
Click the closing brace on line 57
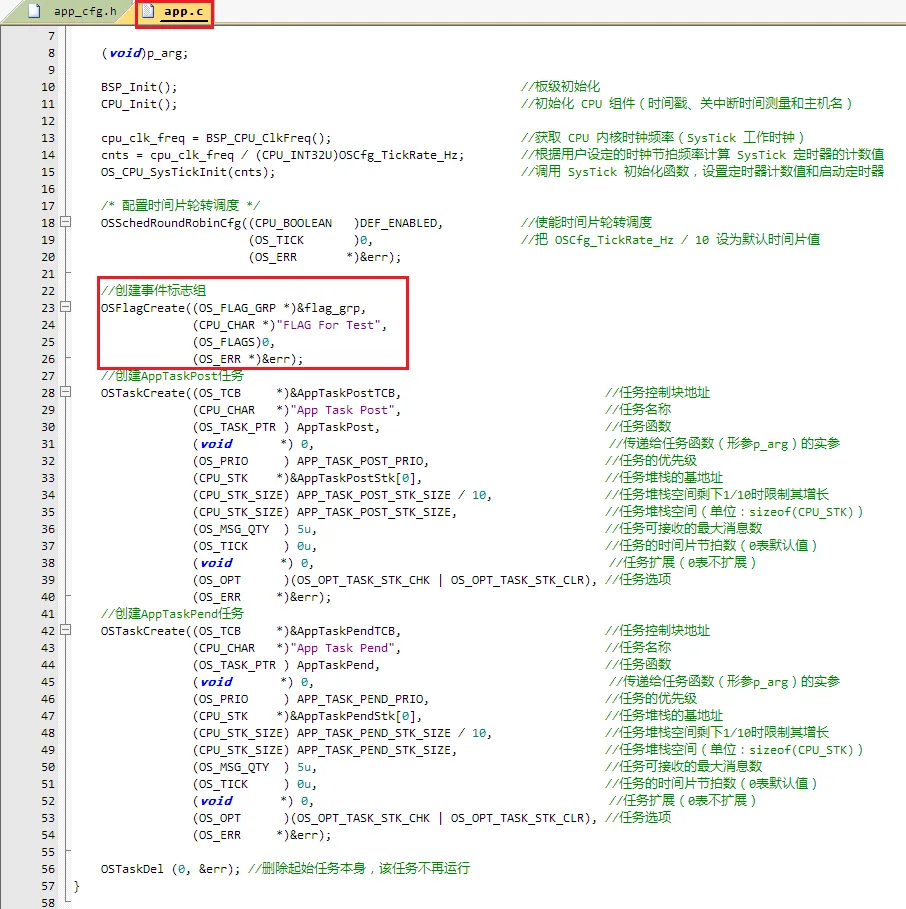[77, 886]
